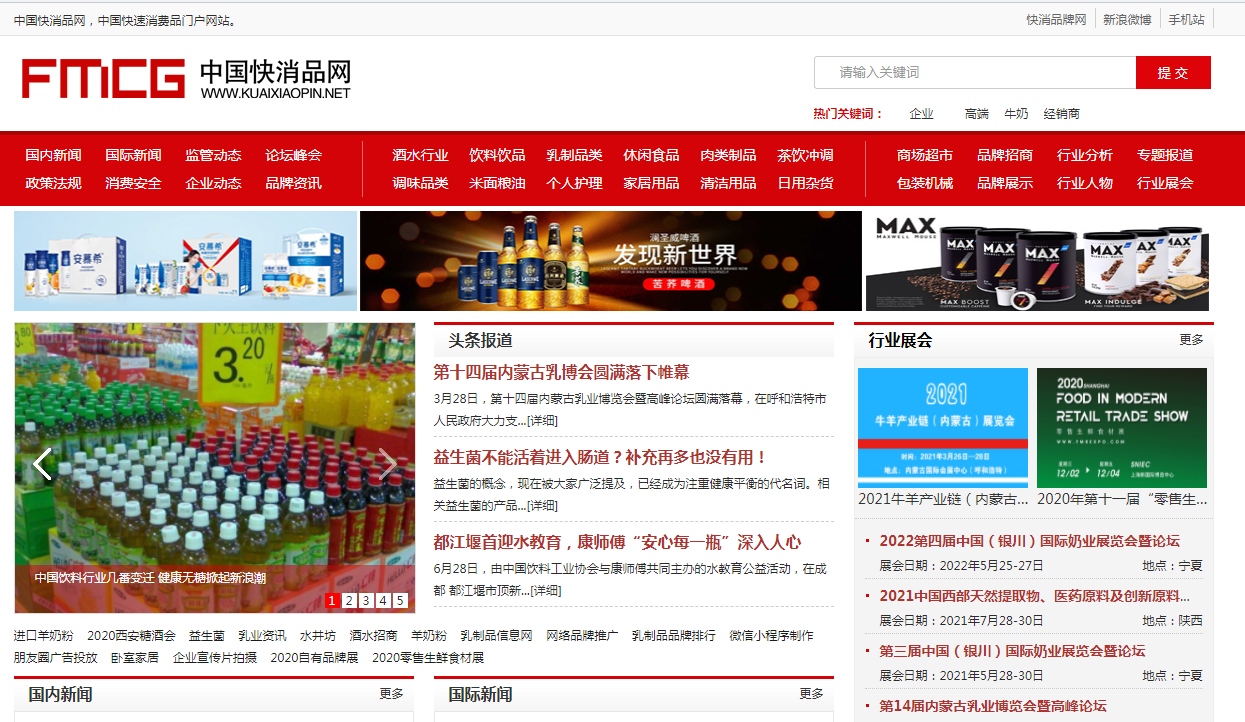Viewport: 1245px width, 722px height.
Task: Click 更多 beside 国内新闻 section
Action: (391, 694)
